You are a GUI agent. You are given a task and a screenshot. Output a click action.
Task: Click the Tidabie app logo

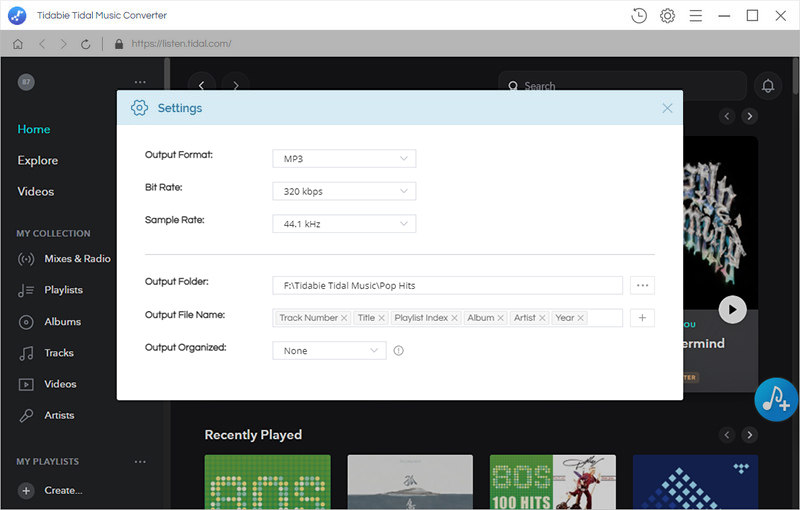(x=17, y=15)
